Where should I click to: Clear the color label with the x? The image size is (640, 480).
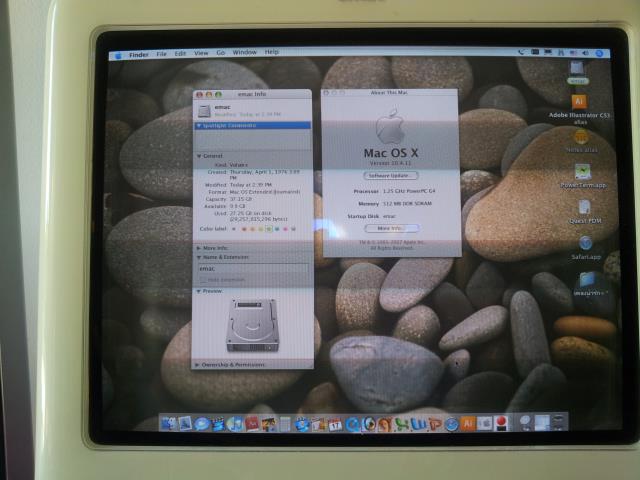(x=234, y=229)
